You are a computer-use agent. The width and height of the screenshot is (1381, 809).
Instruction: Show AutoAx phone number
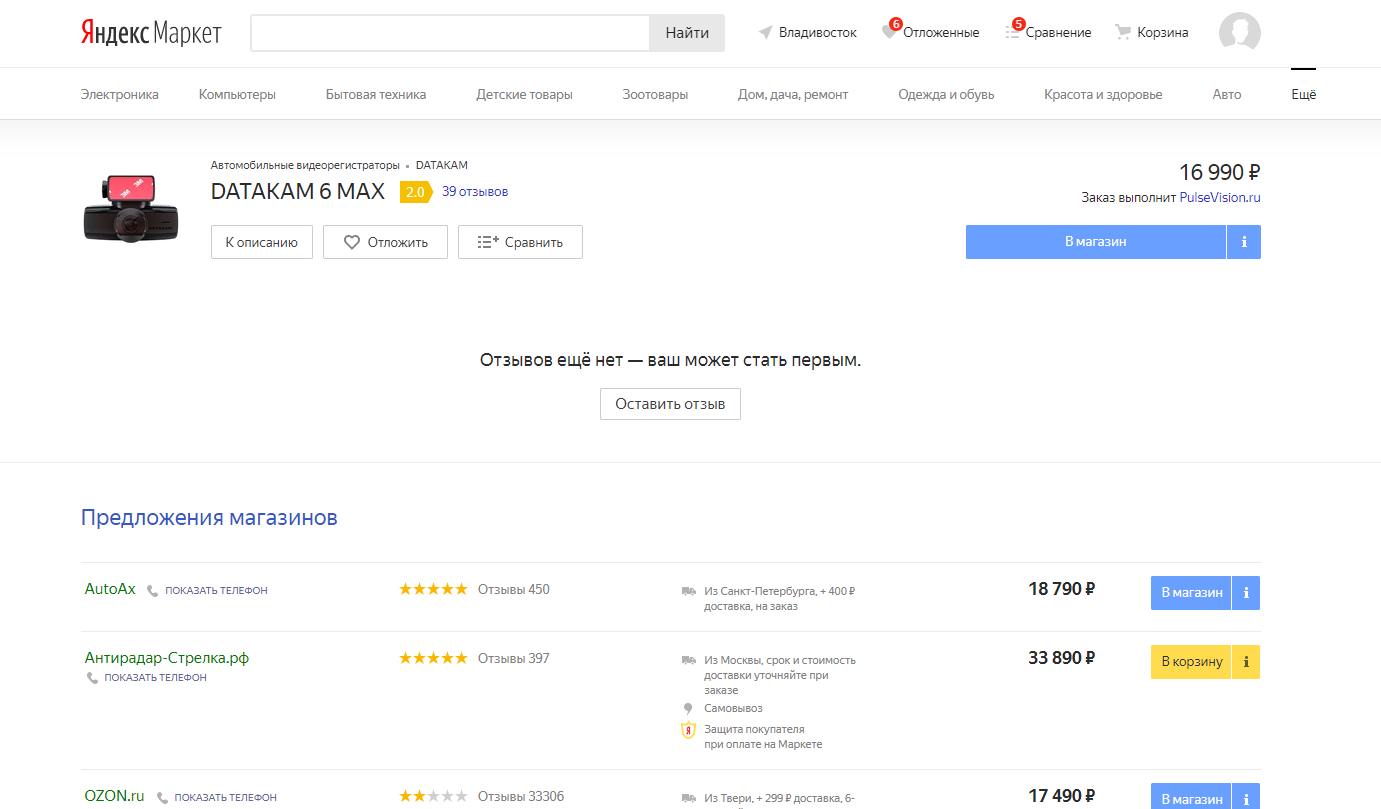pos(215,591)
